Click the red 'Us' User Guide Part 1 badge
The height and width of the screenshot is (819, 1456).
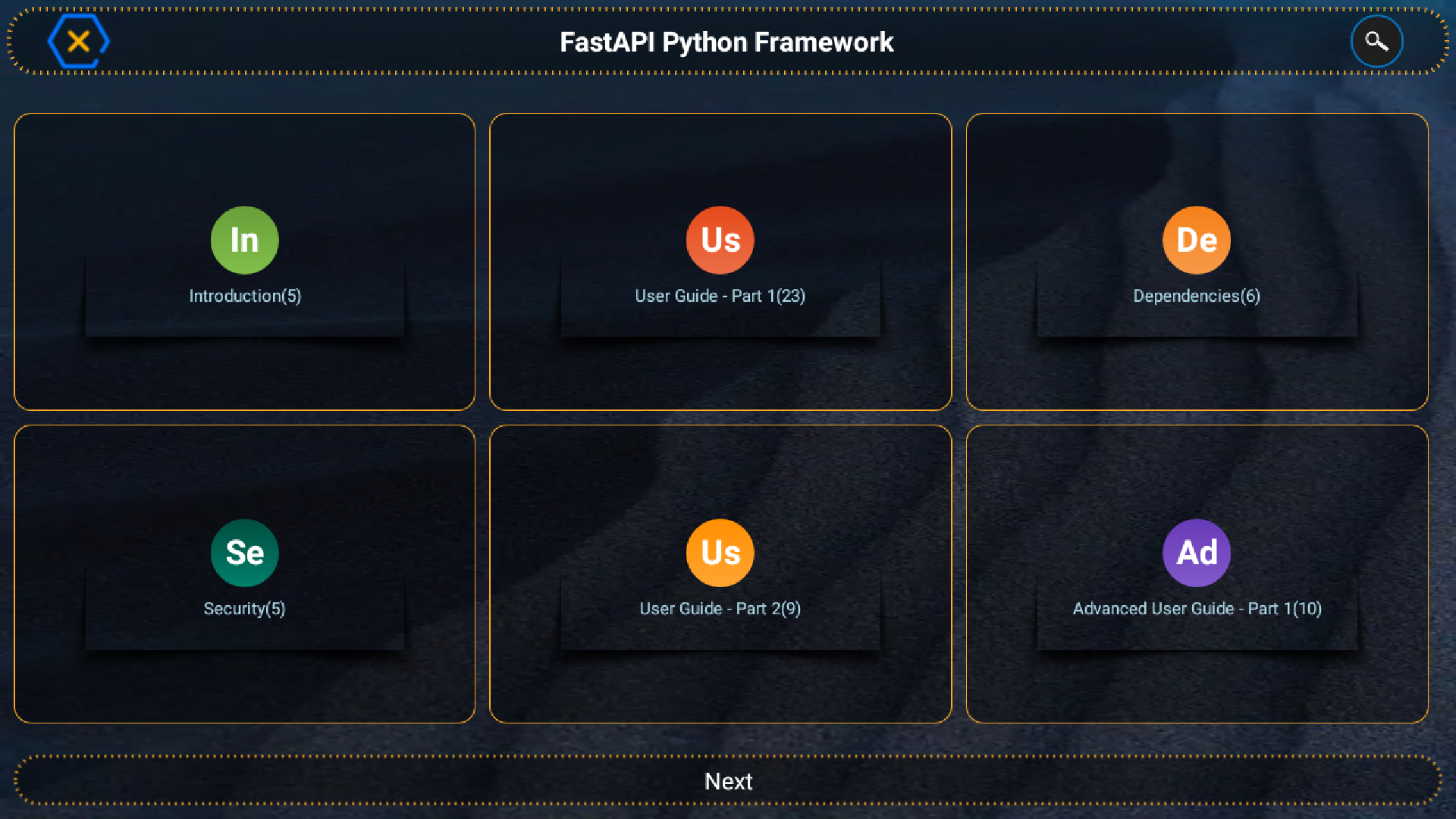(x=719, y=240)
